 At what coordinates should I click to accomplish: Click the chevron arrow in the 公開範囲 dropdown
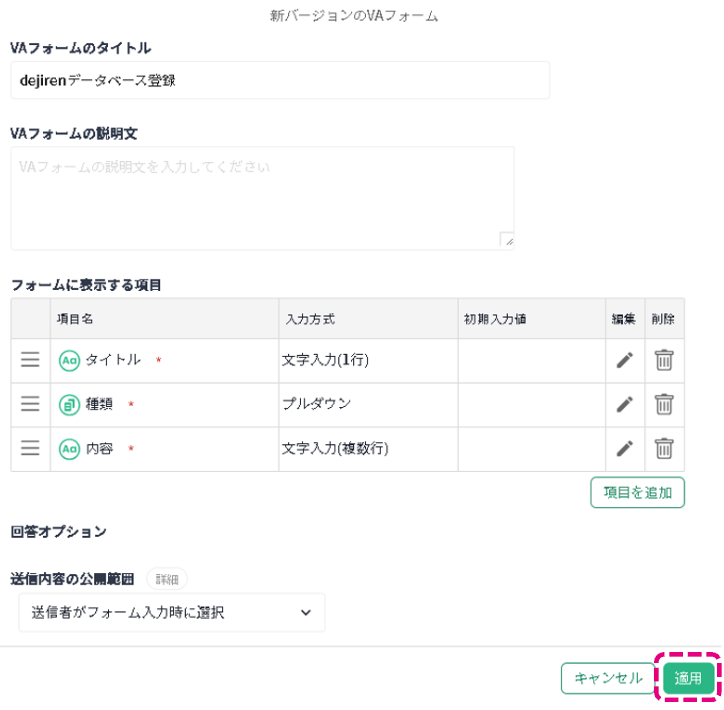pos(306,613)
